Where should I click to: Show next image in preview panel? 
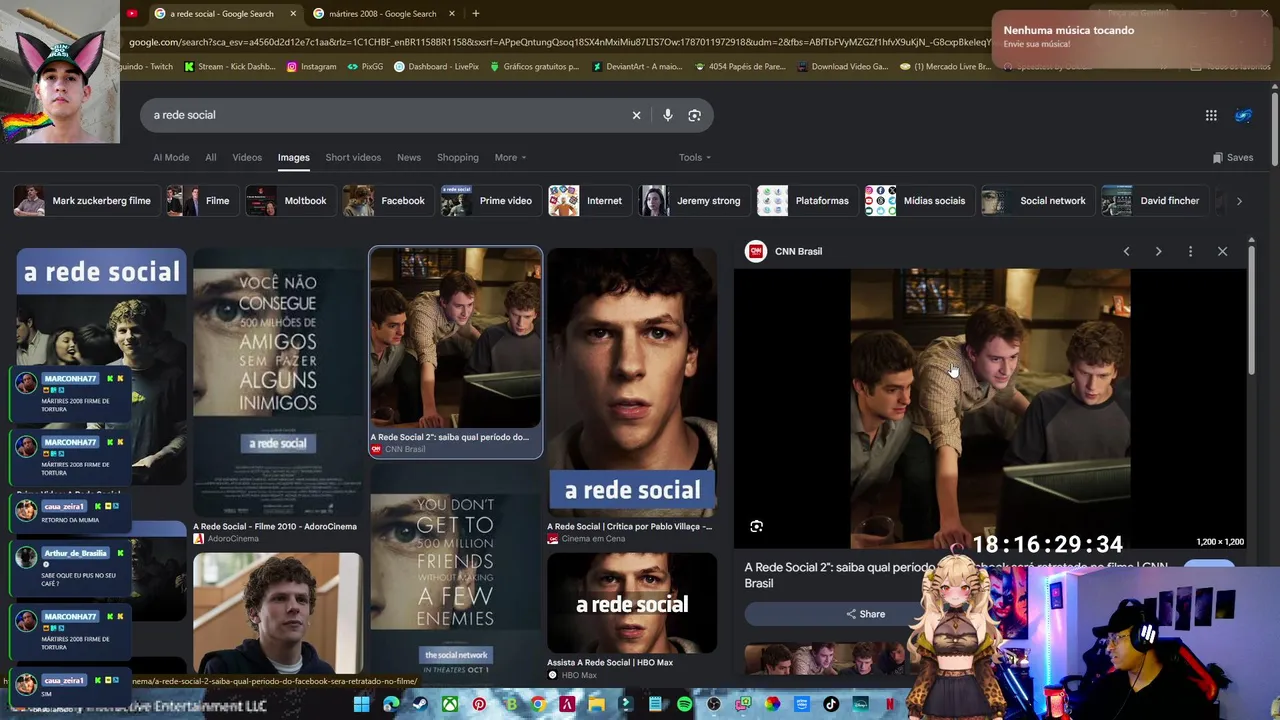coord(1158,251)
